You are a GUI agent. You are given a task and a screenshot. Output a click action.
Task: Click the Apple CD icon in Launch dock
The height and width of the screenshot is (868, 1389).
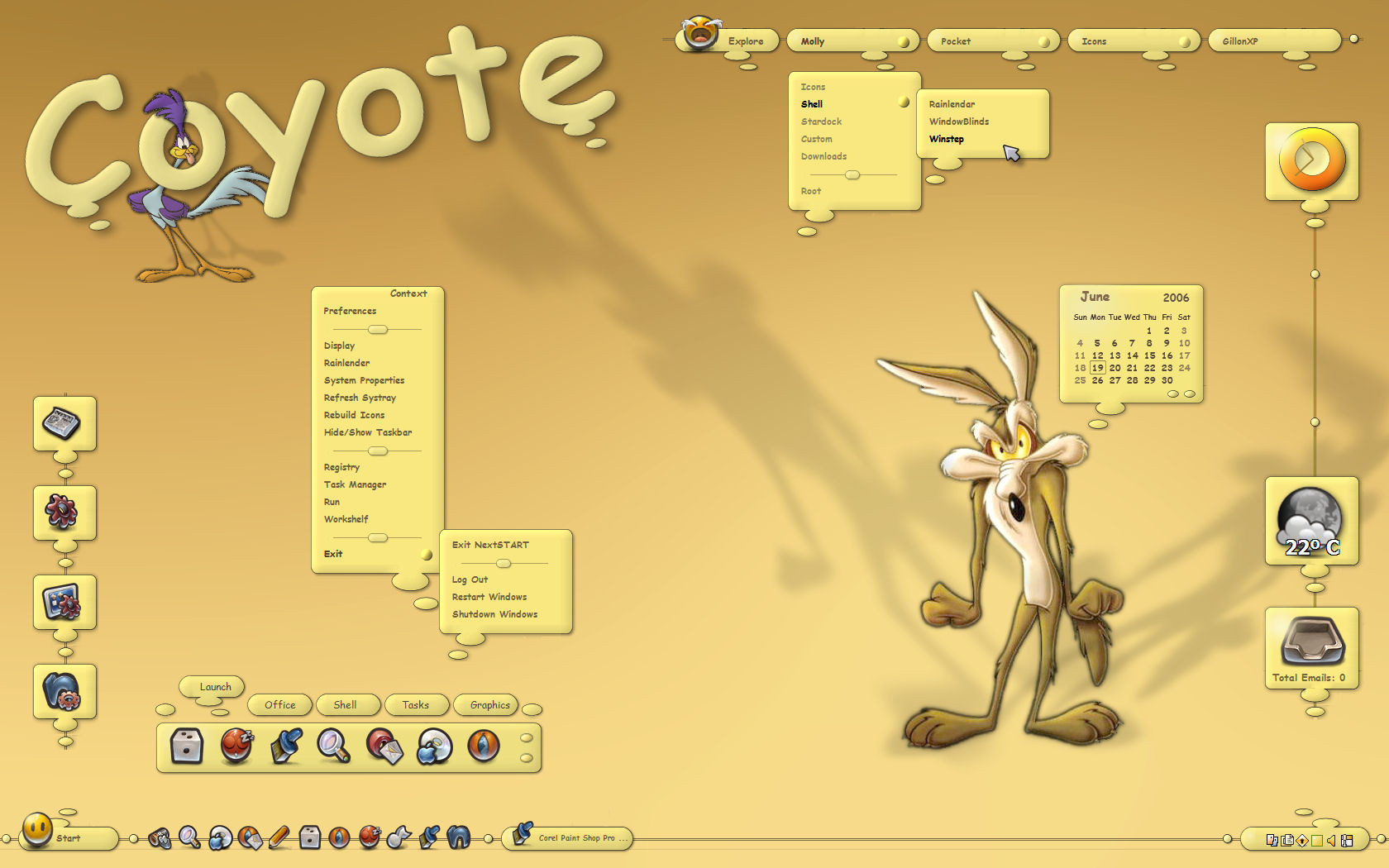click(x=434, y=746)
